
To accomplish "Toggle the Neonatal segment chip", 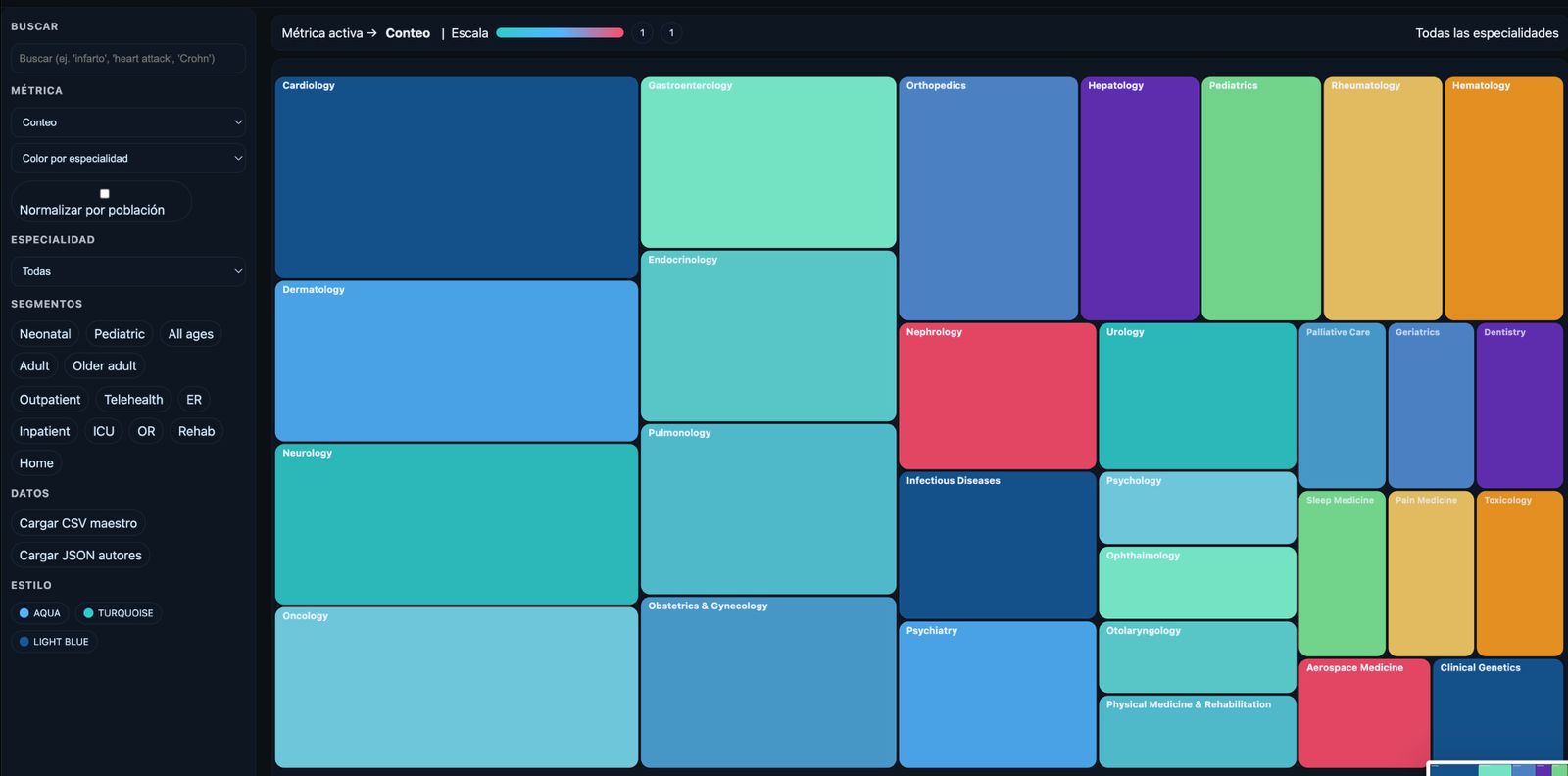I will tap(45, 334).
